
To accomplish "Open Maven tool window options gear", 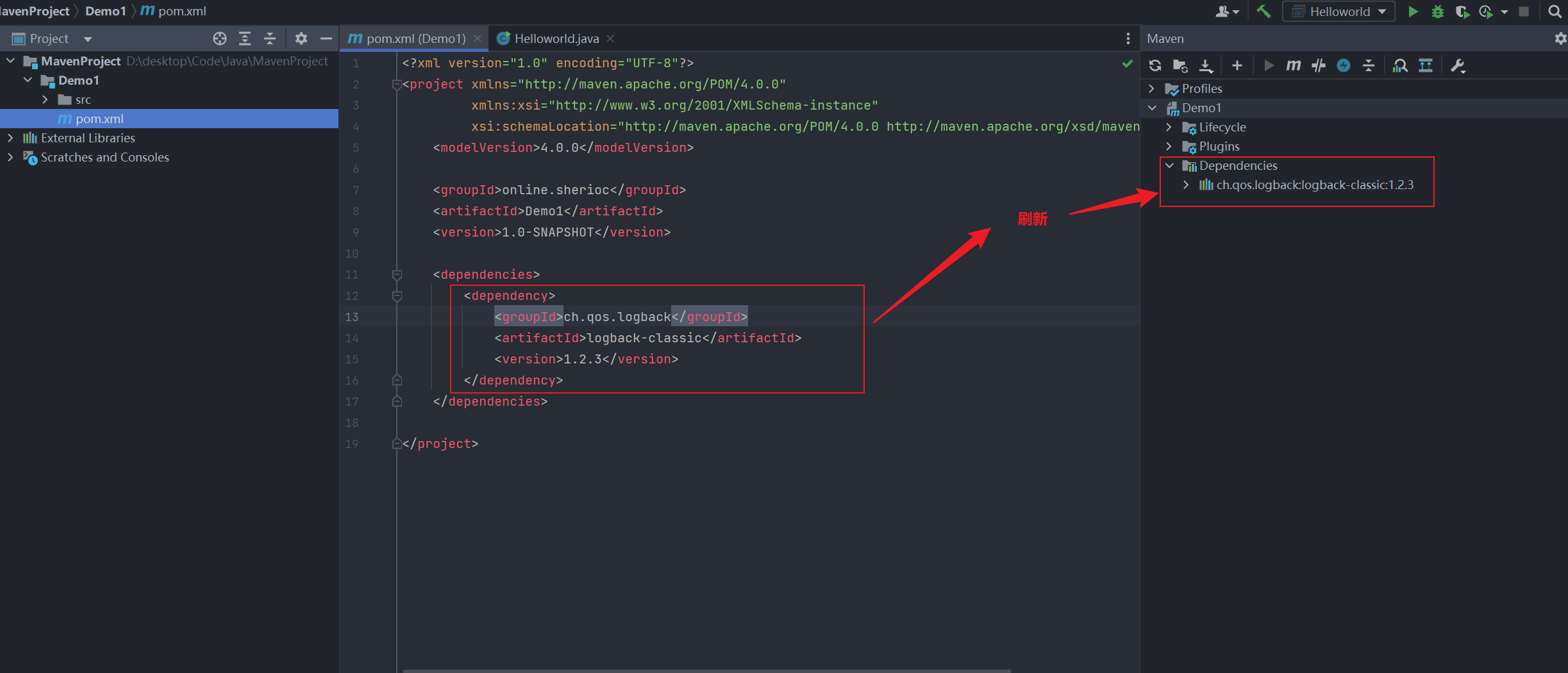I will (1560, 38).
